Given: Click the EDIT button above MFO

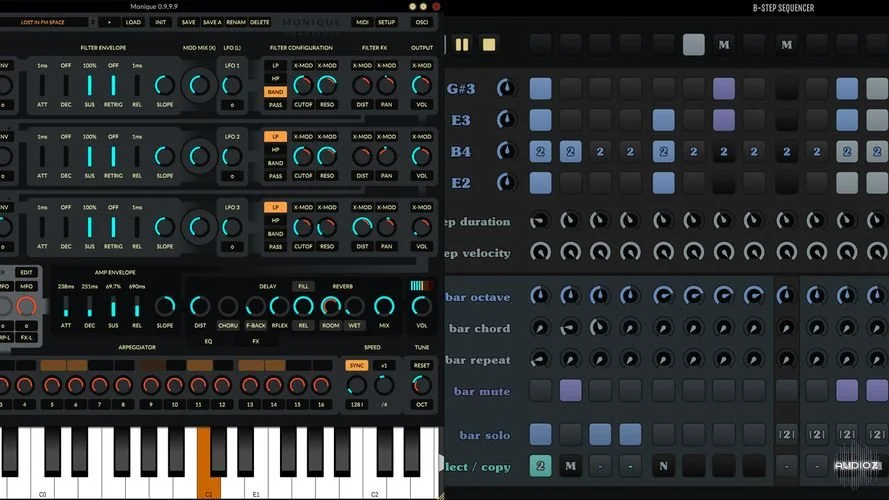Looking at the screenshot, I should 26,273.
